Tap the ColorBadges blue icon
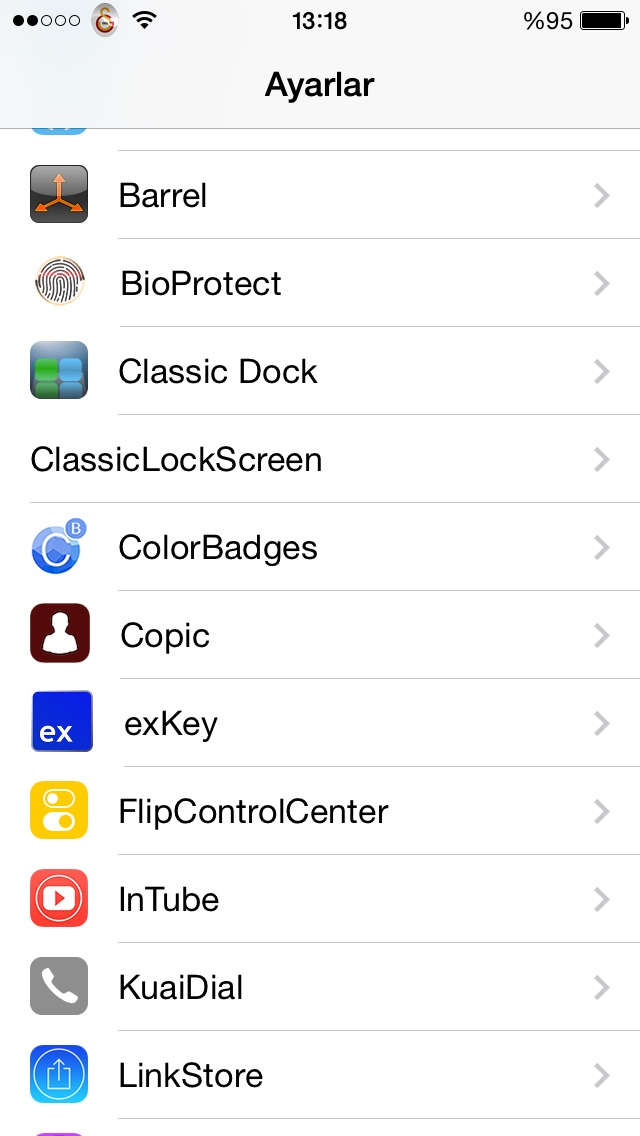This screenshot has height=1136, width=640. tap(59, 546)
